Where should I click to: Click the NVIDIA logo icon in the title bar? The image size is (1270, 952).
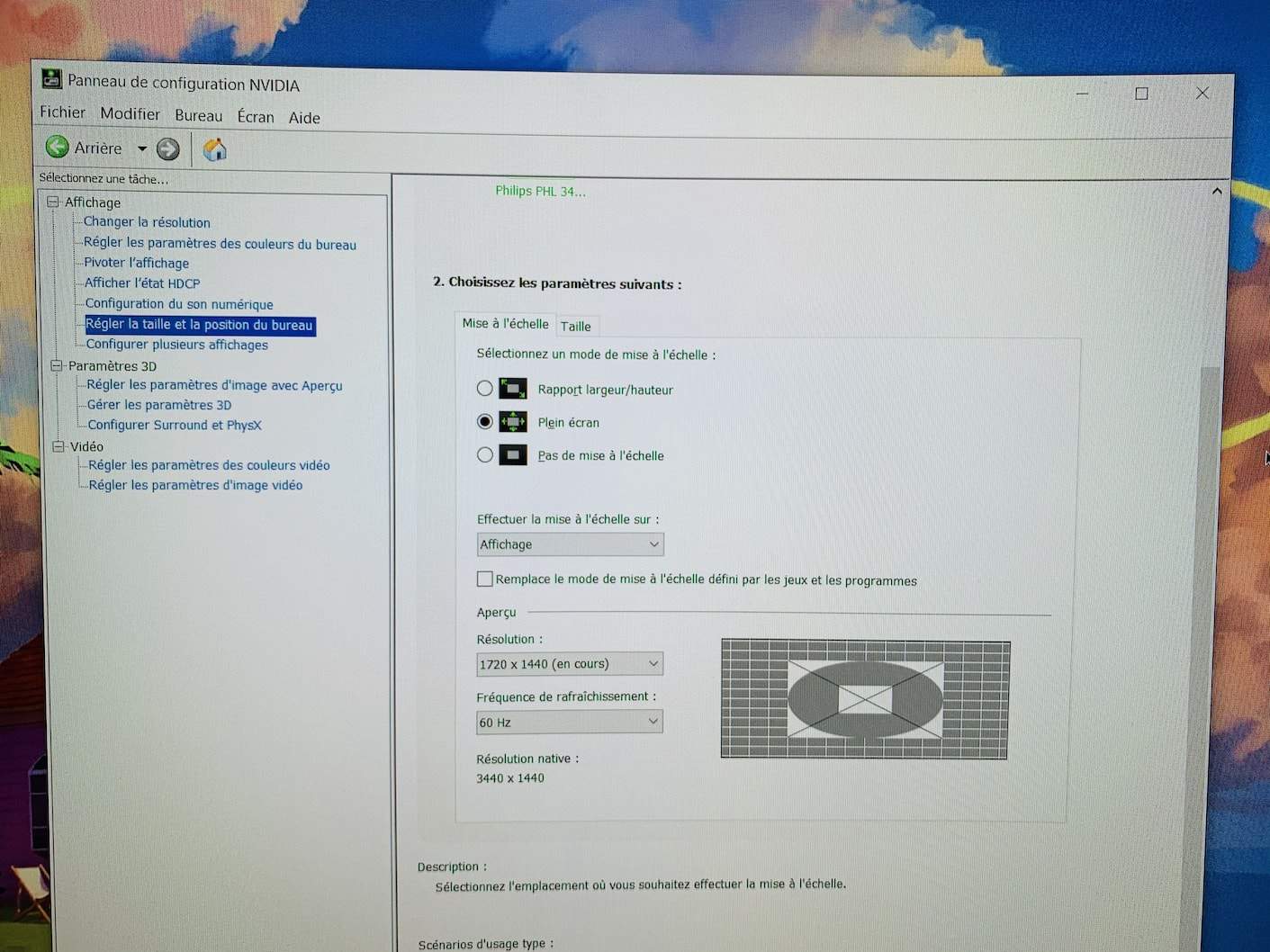coord(51,80)
